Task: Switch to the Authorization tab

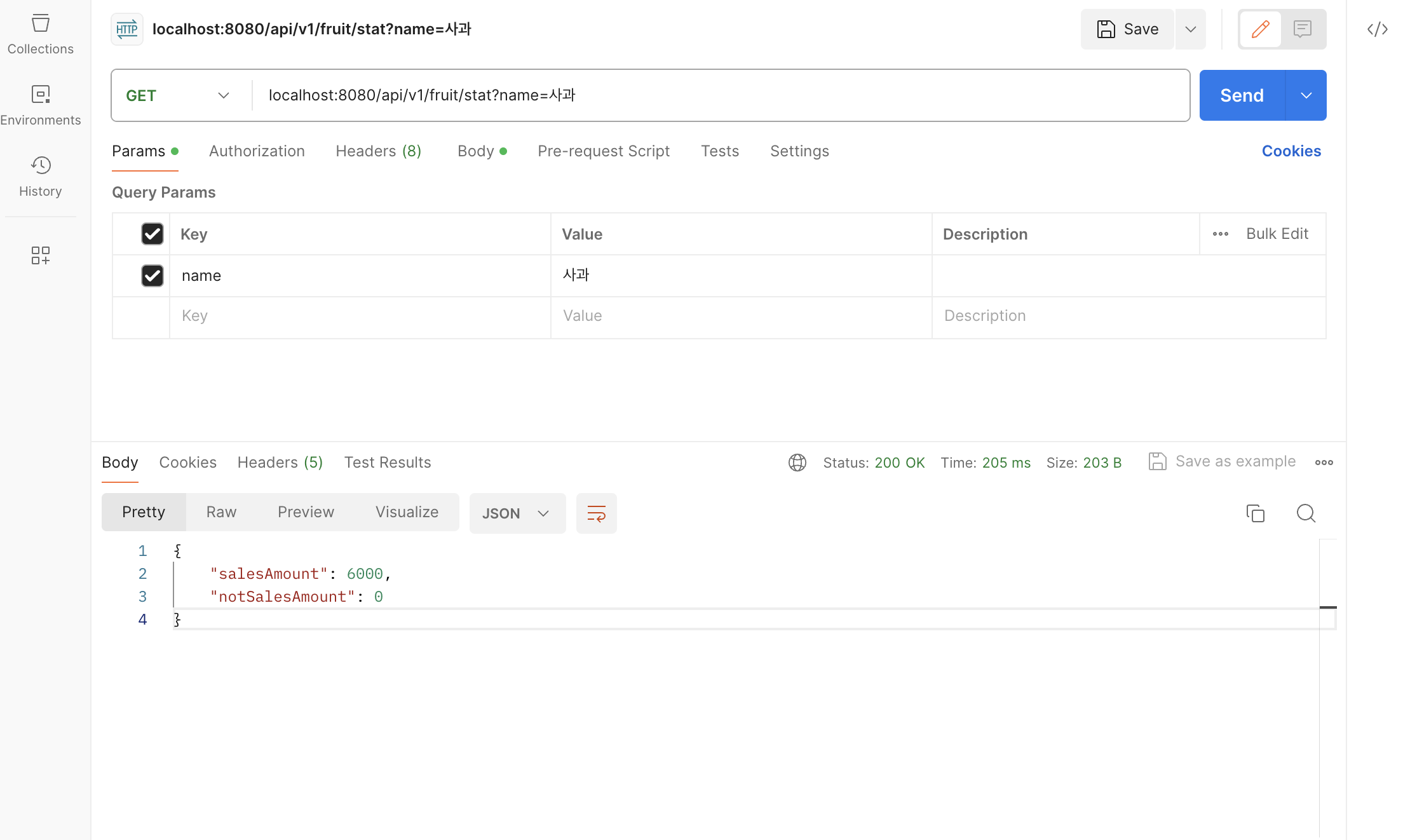Action: click(x=257, y=151)
